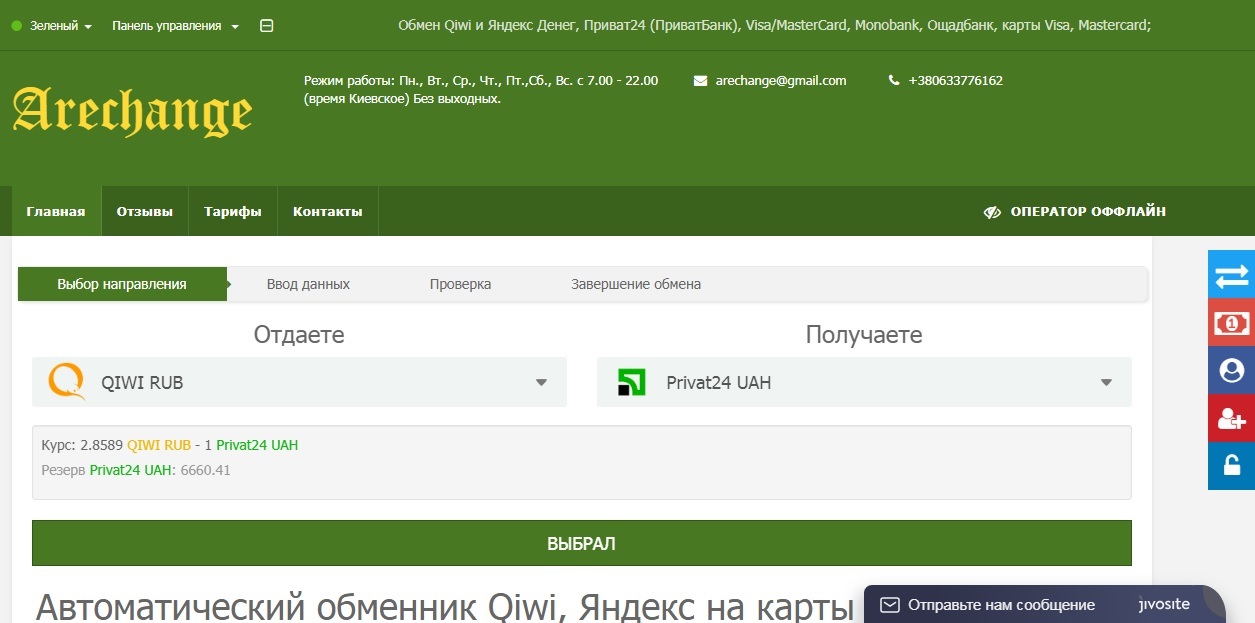Click the envelope icon next to the email address
The image size is (1255, 623).
point(701,81)
